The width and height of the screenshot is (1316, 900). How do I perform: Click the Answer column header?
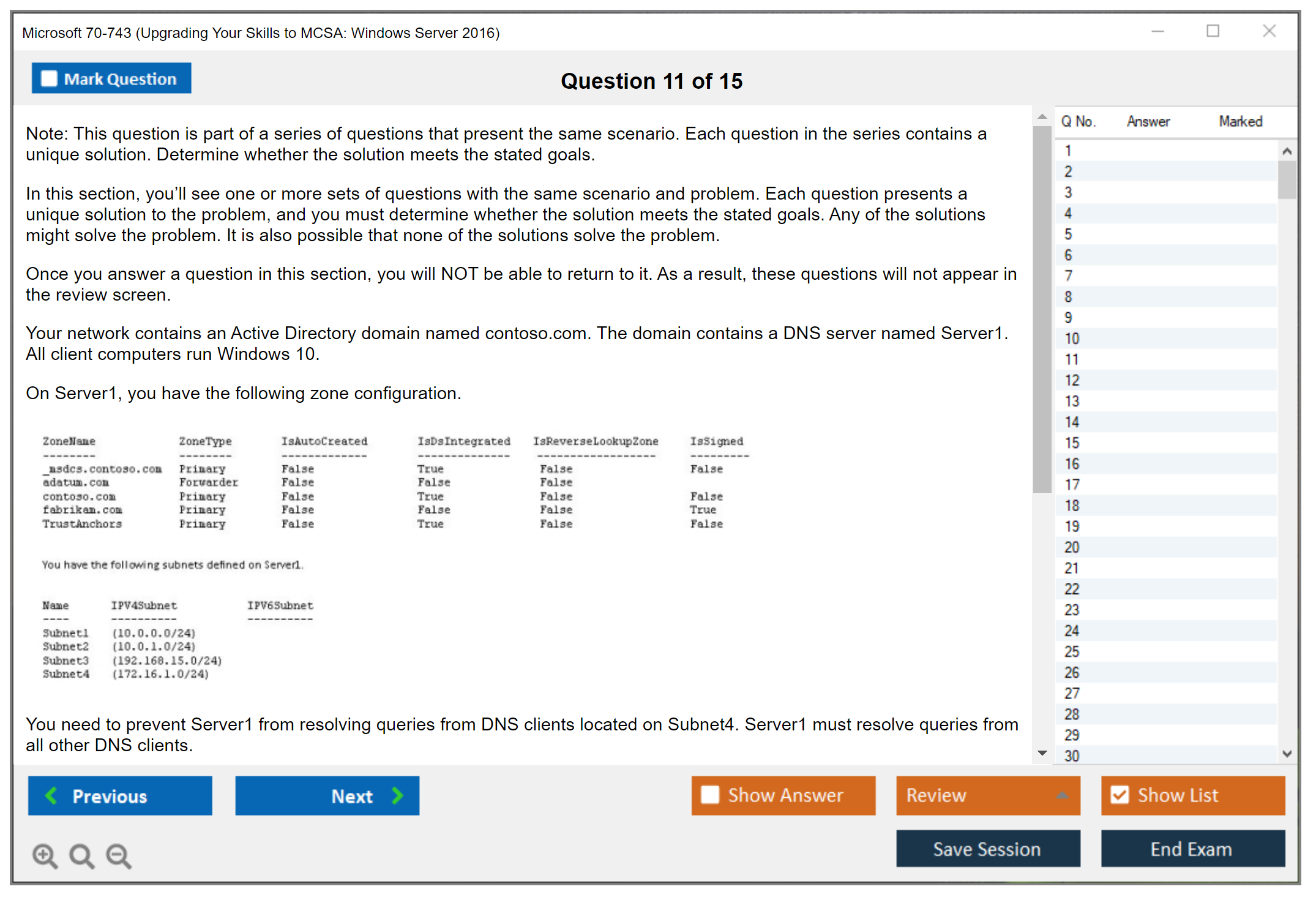[x=1148, y=121]
